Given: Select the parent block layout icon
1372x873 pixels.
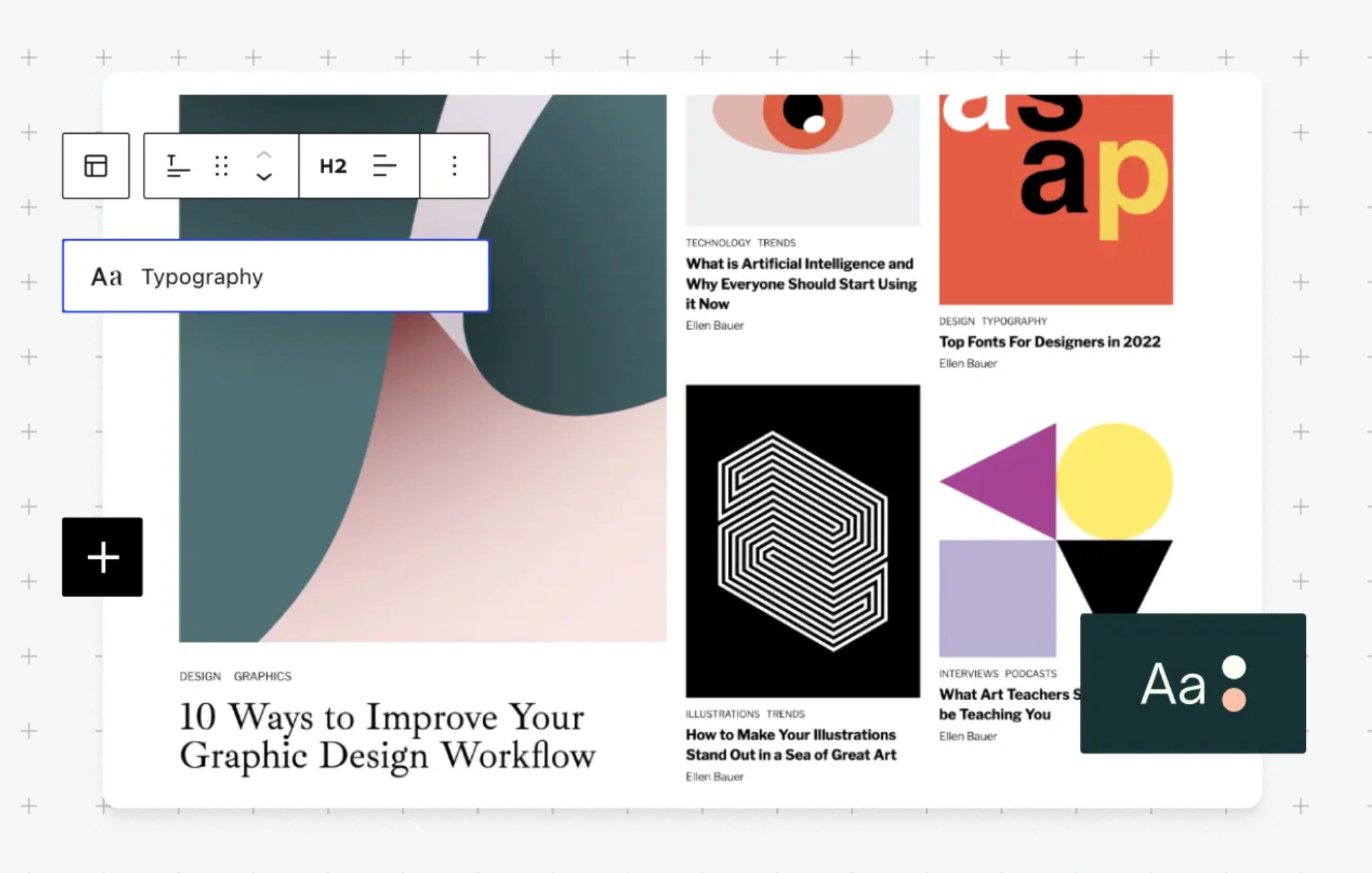Looking at the screenshot, I should click(x=95, y=166).
